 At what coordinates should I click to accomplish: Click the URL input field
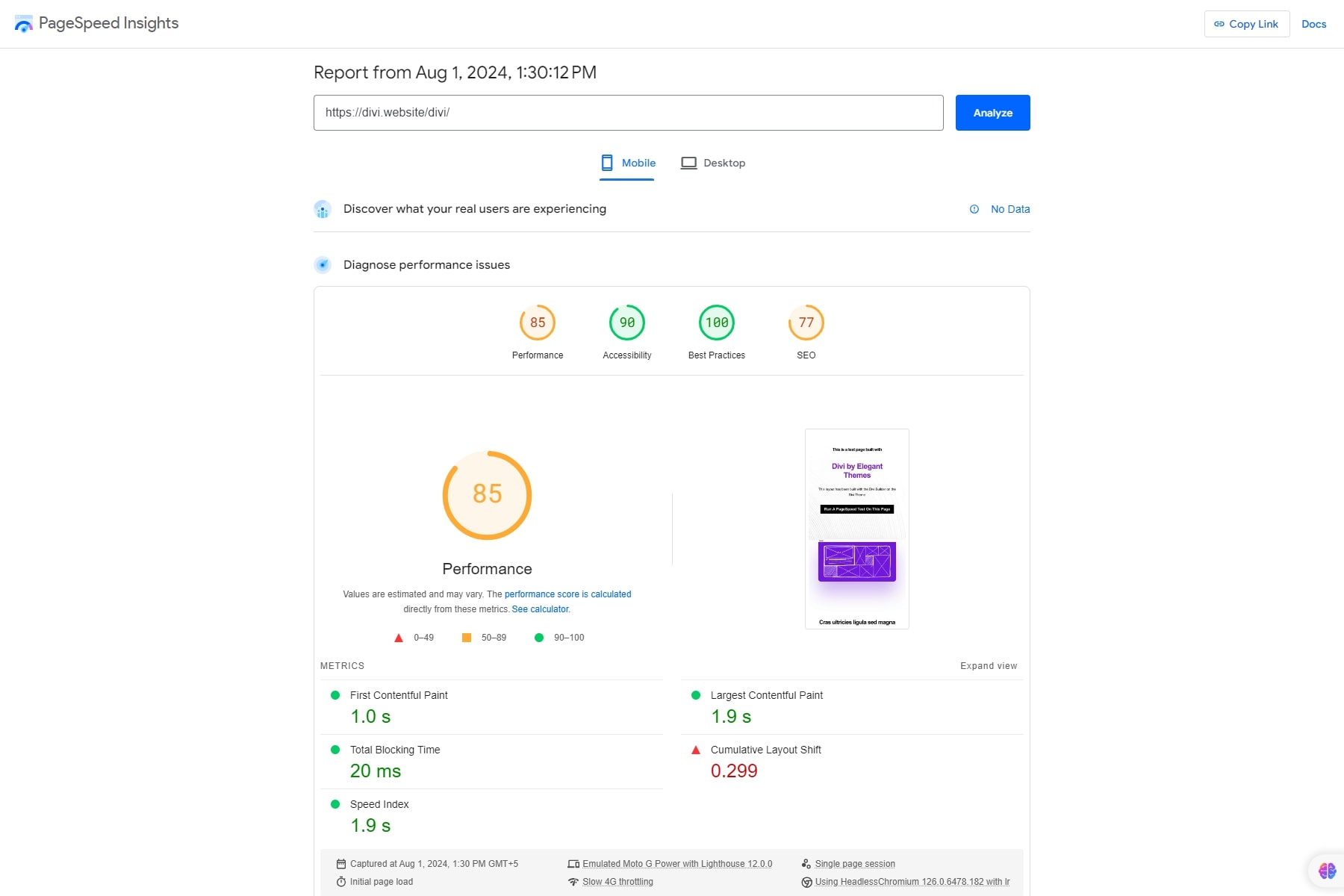tap(629, 113)
